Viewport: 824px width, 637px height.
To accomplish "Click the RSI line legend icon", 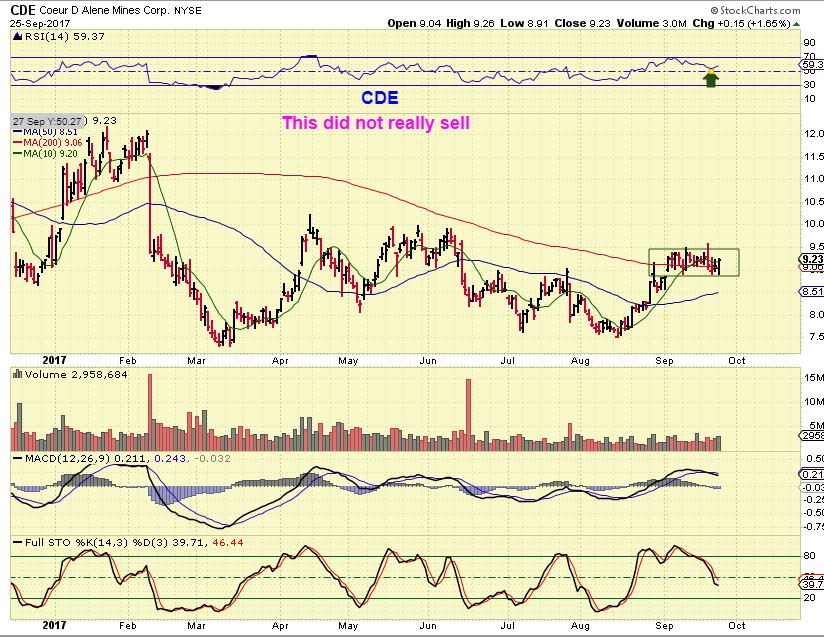I will click(x=17, y=36).
